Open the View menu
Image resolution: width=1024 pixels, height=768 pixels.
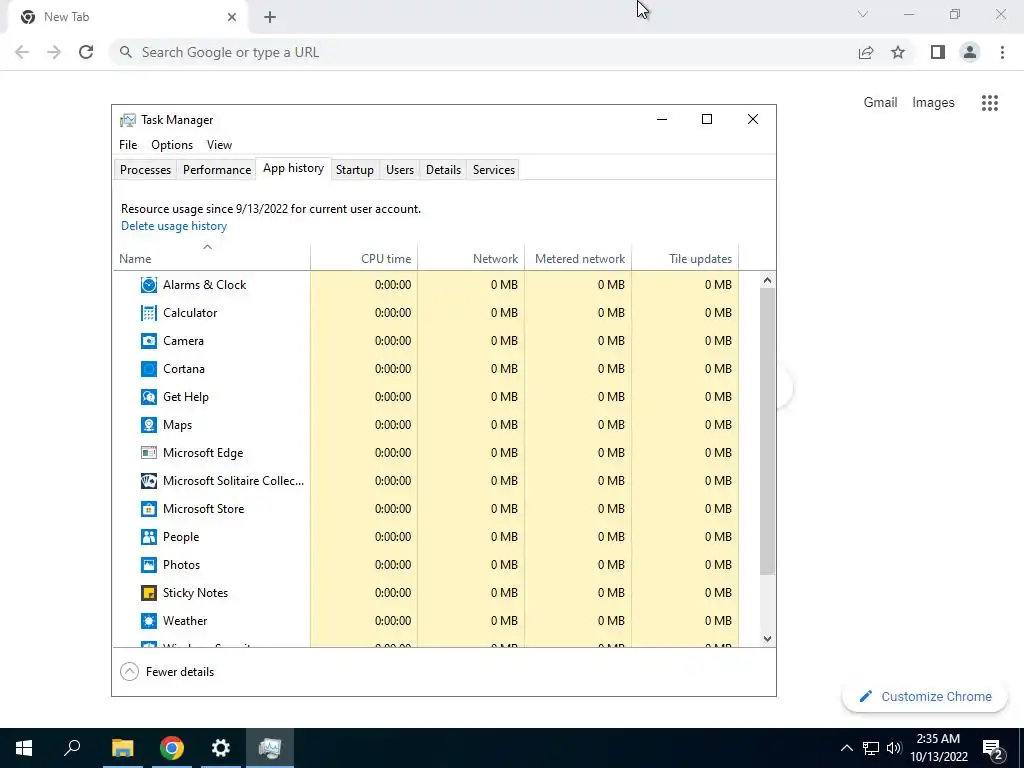coord(219,145)
